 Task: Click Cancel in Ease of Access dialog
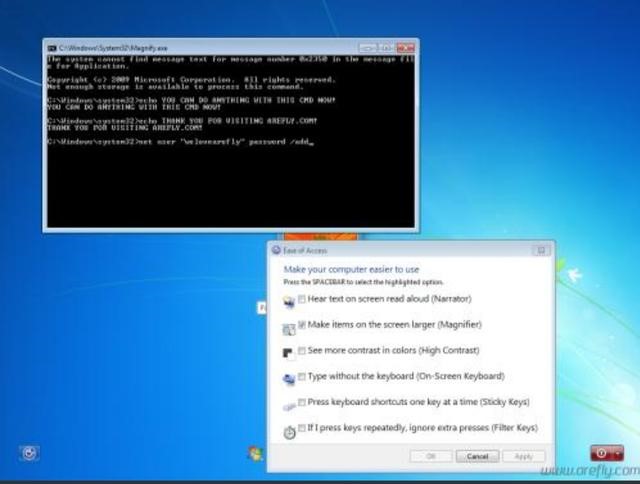point(477,456)
